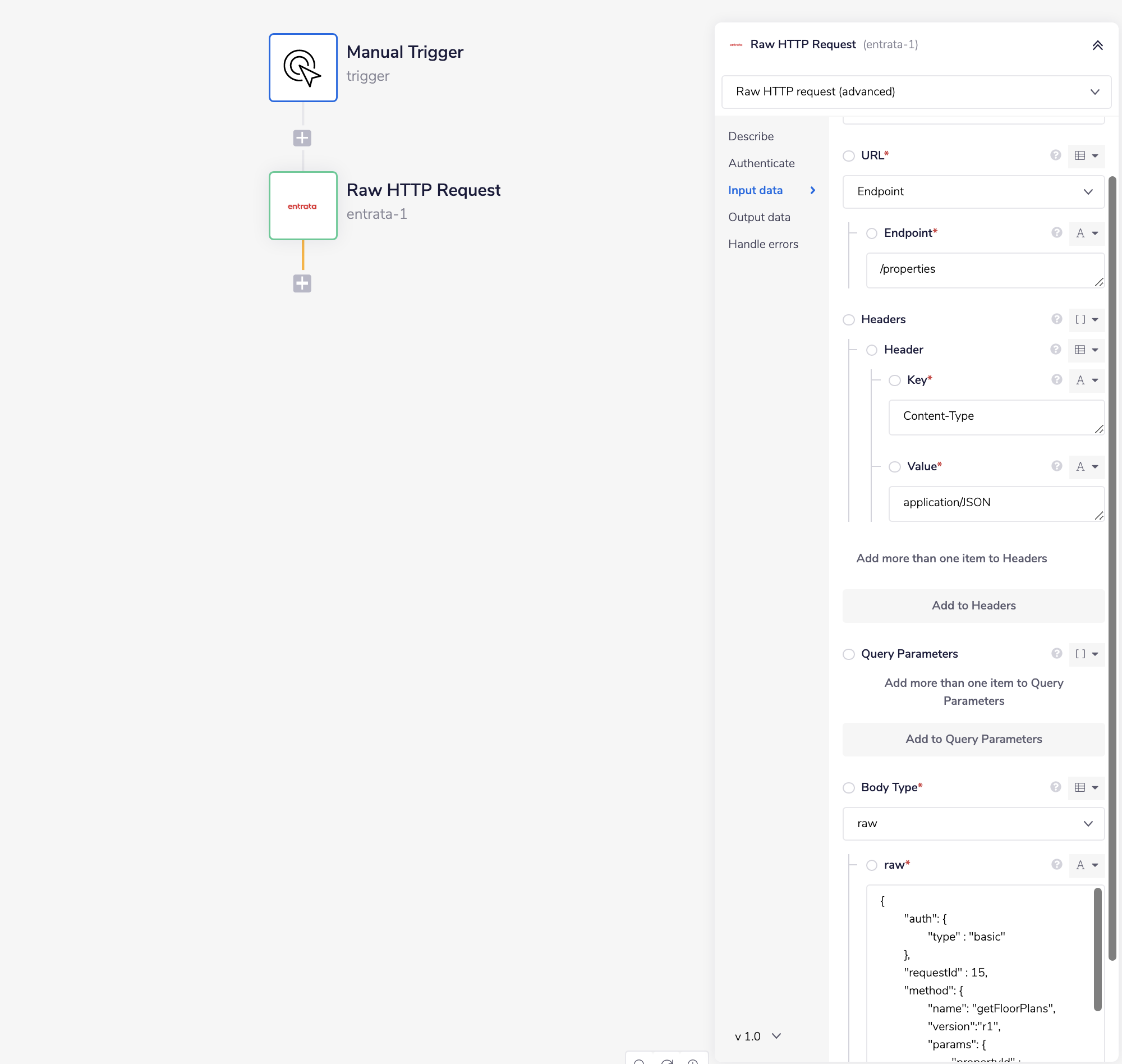Select the entrata Raw HTTP Request node
Image resolution: width=1122 pixels, height=1064 pixels.
(x=303, y=205)
